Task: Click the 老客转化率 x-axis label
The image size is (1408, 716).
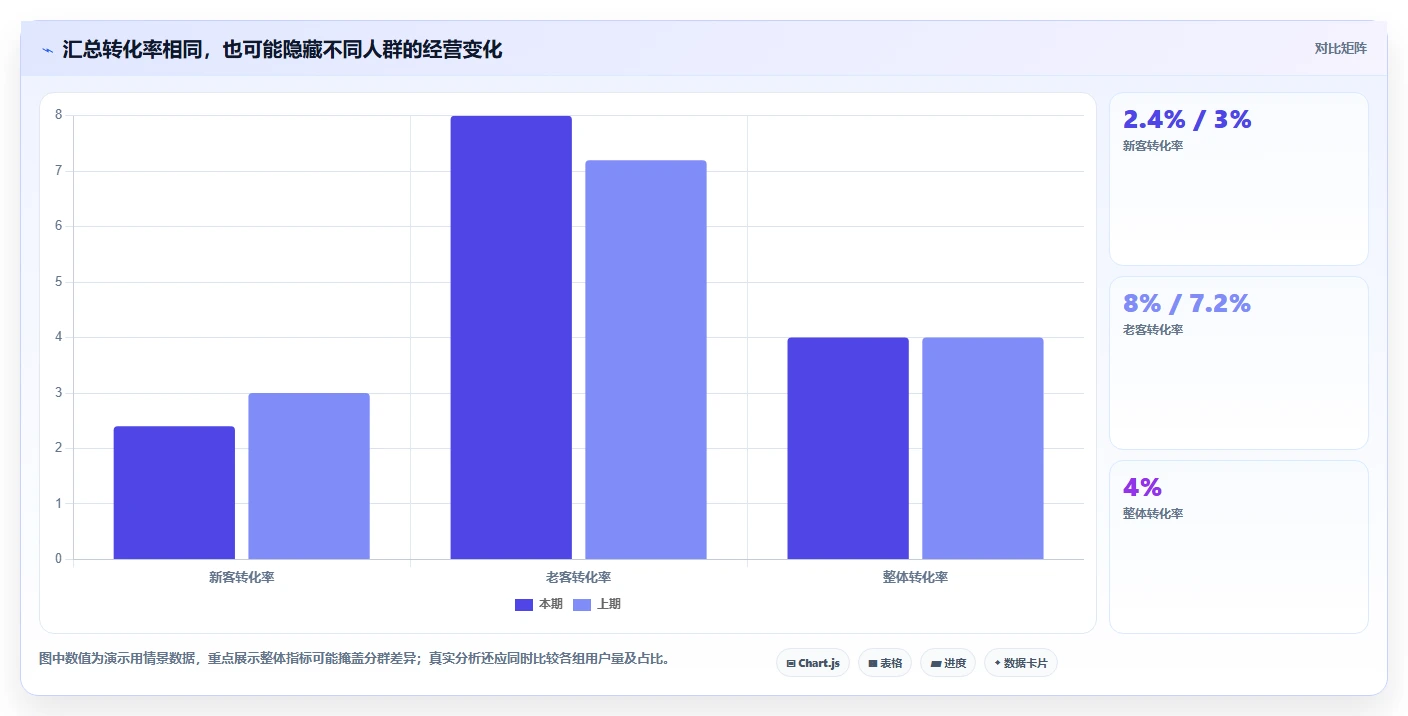Action: click(x=579, y=578)
